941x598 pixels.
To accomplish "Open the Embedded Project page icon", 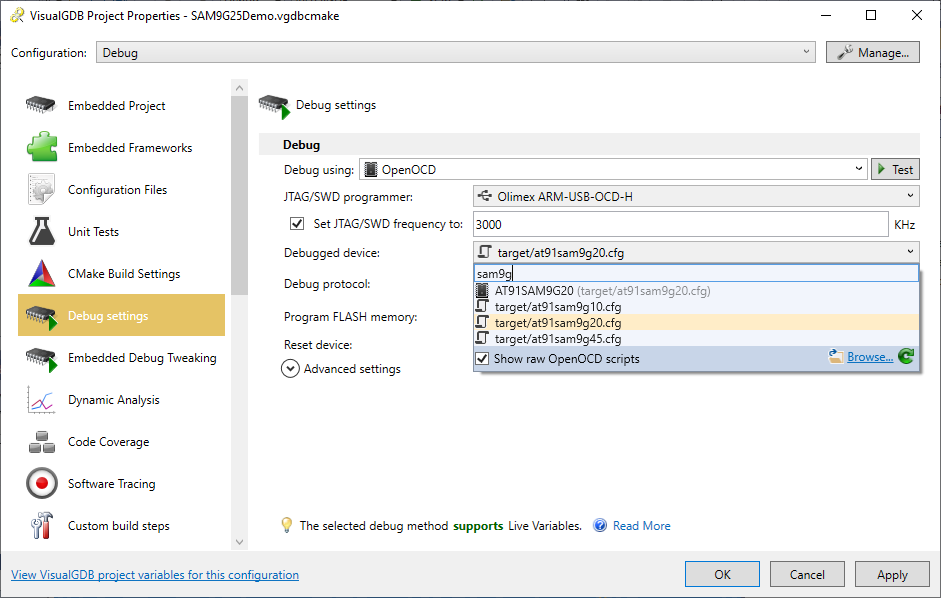I will (x=41, y=105).
